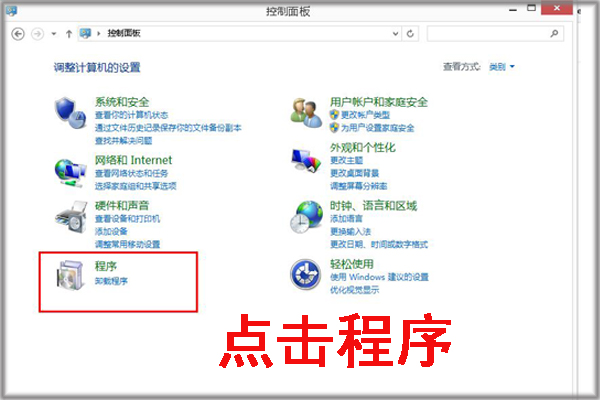The width and height of the screenshot is (600, 400).
Task: Open the 类别 view mode dropdown
Action: pyautogui.click(x=502, y=67)
